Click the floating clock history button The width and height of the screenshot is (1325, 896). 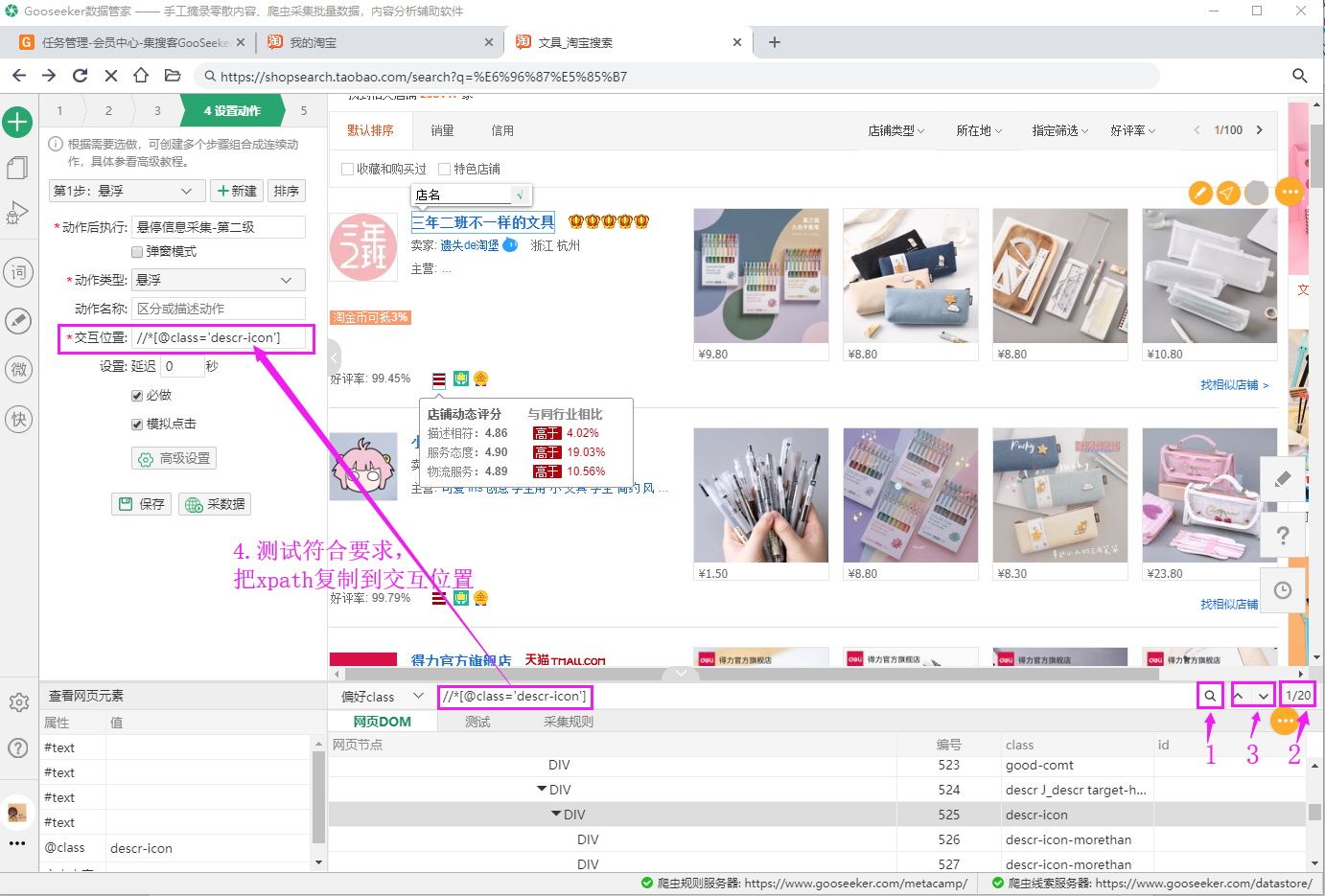1283,590
